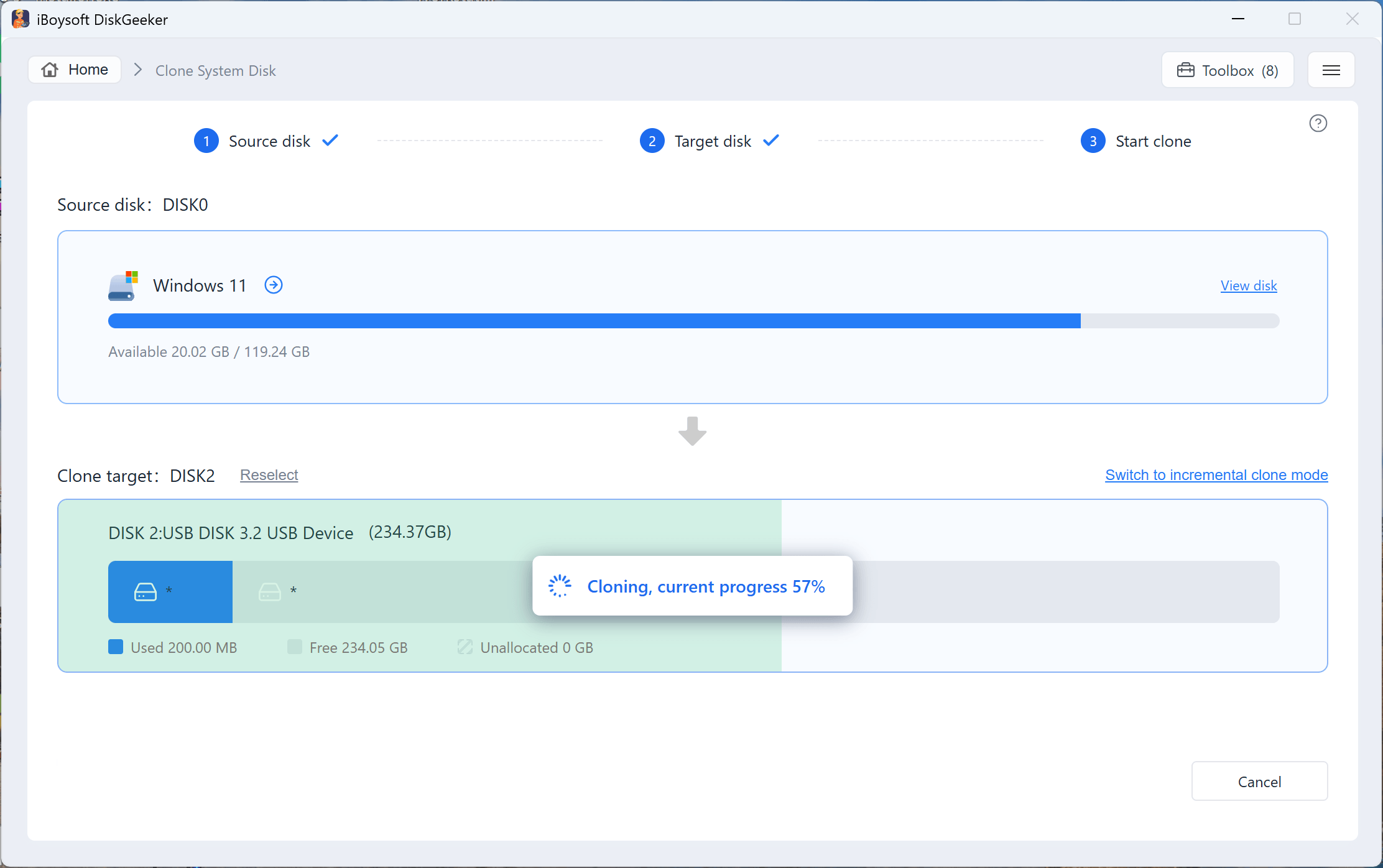Click the Target disk checkmark
The height and width of the screenshot is (868, 1383).
tap(771, 141)
